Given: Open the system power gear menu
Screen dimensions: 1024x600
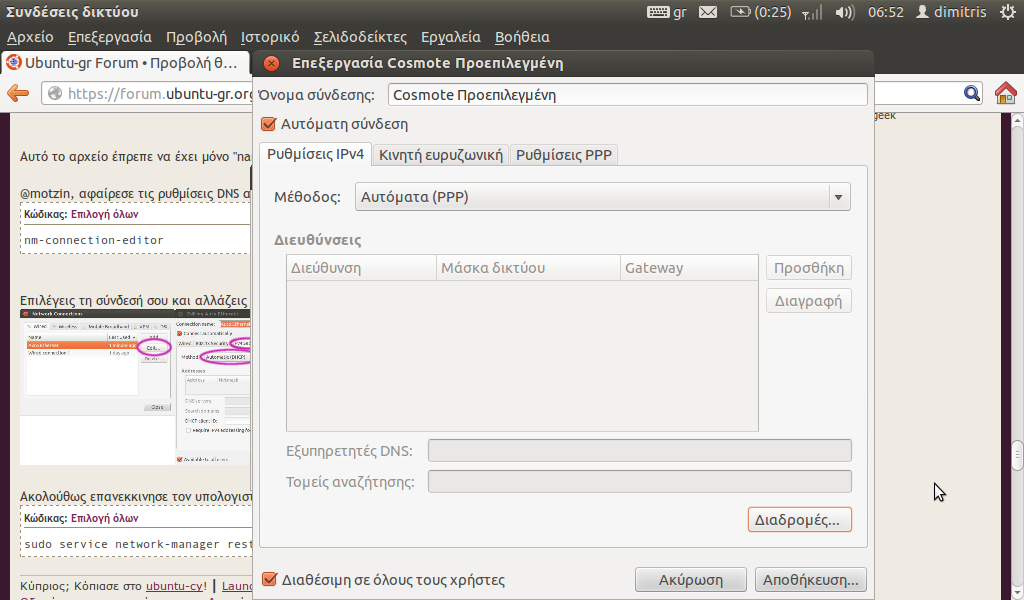Looking at the screenshot, I should tap(1006, 12).
